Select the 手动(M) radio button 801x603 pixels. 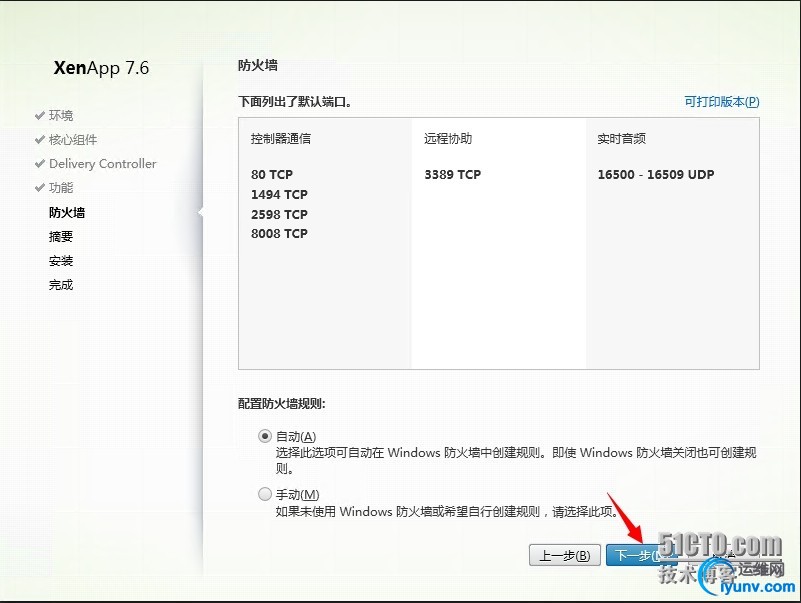click(x=265, y=494)
